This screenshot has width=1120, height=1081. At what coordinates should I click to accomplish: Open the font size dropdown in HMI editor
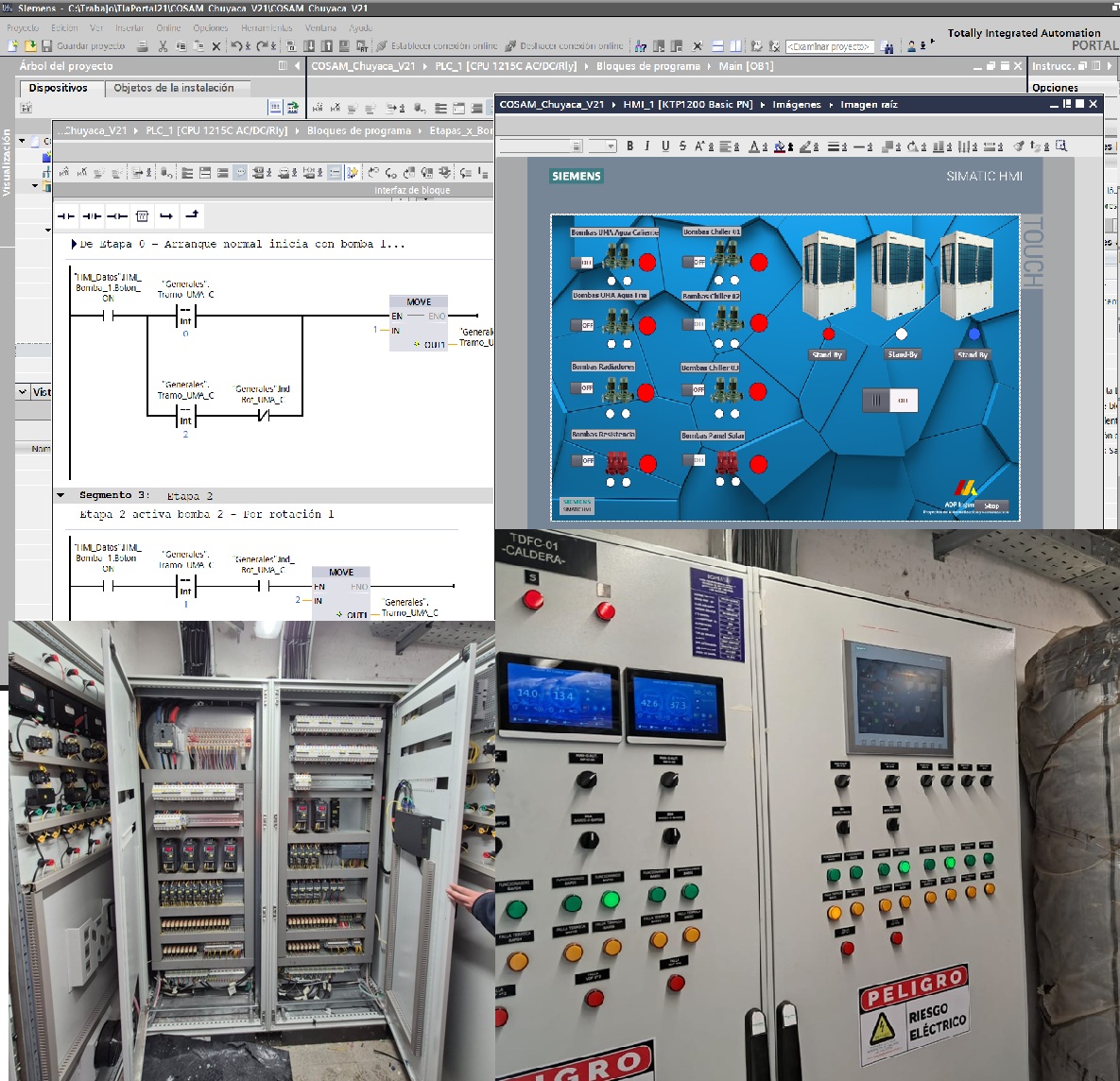click(611, 146)
